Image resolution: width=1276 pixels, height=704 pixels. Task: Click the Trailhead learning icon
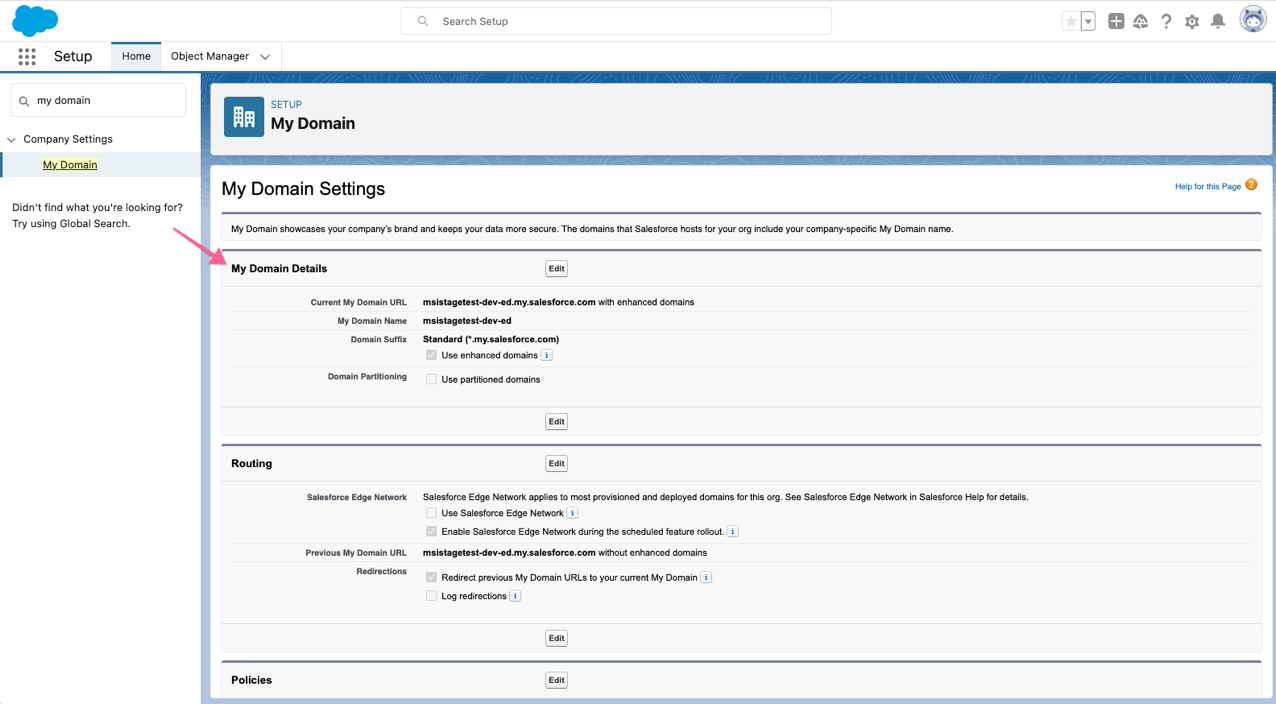click(1141, 20)
